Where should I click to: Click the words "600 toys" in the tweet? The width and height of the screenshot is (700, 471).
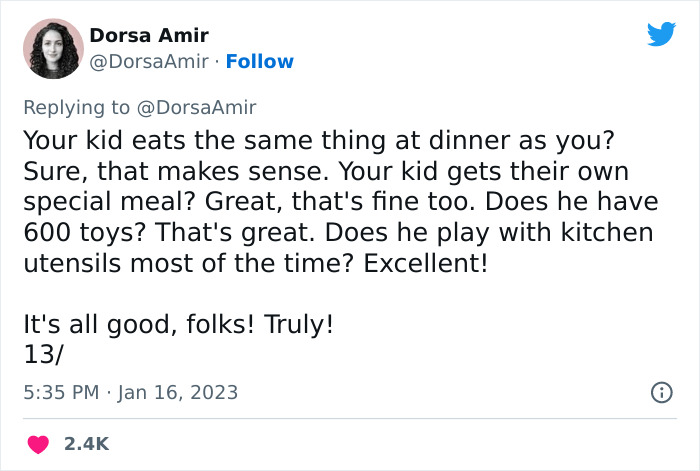(74, 233)
